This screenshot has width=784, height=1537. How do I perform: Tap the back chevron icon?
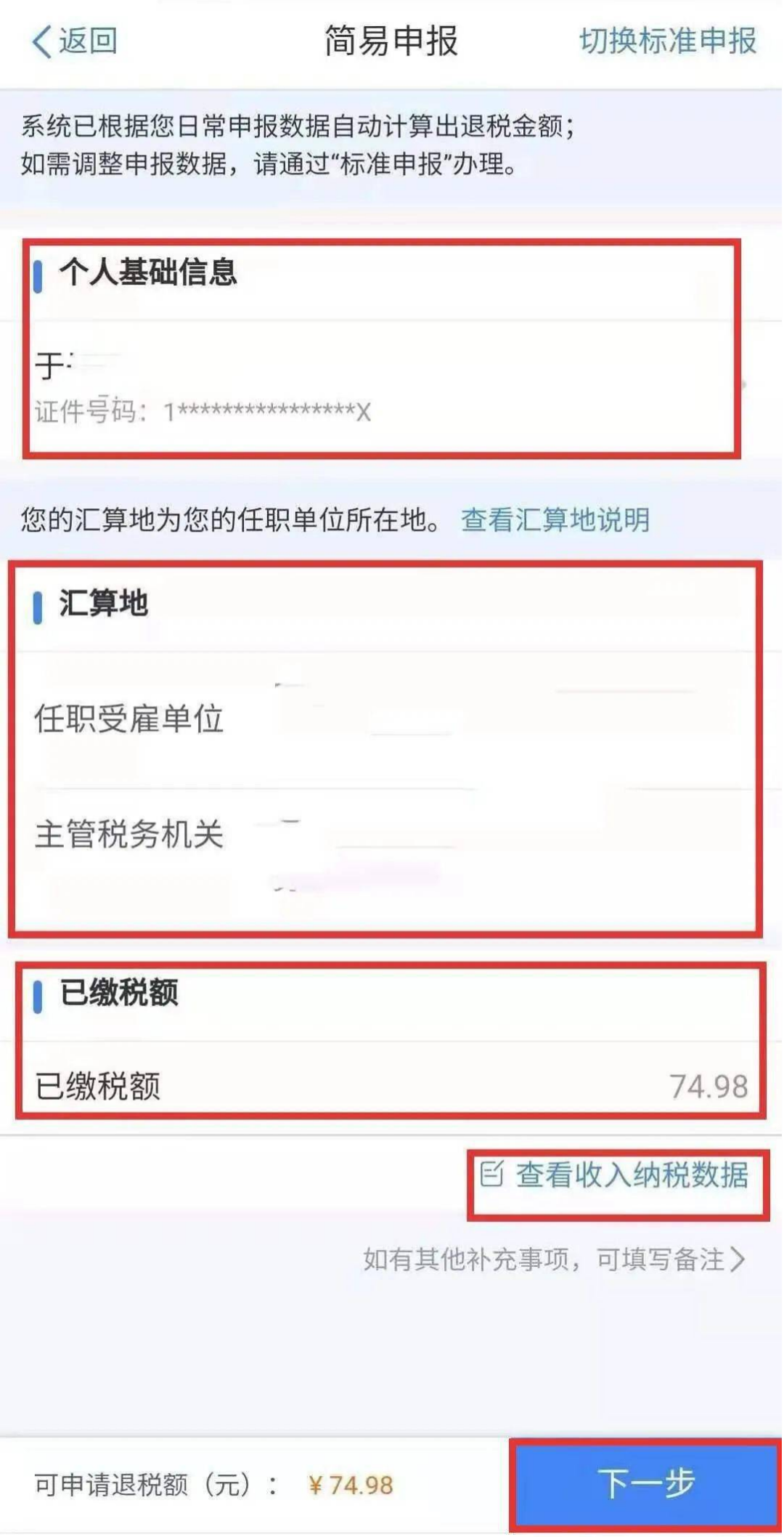click(x=42, y=41)
